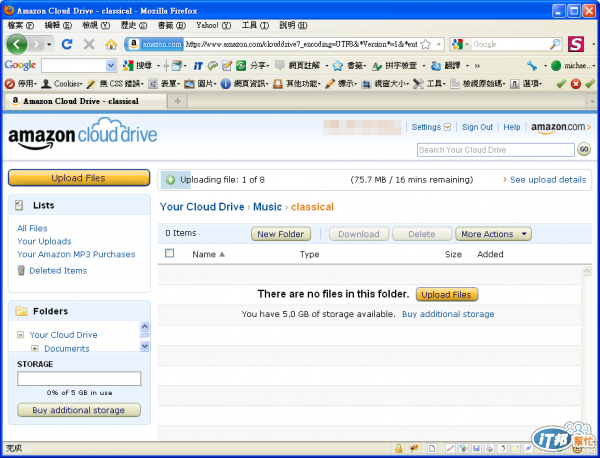Open the Yahoo! menu
This screenshot has width=600, height=458.
pos(214,25)
